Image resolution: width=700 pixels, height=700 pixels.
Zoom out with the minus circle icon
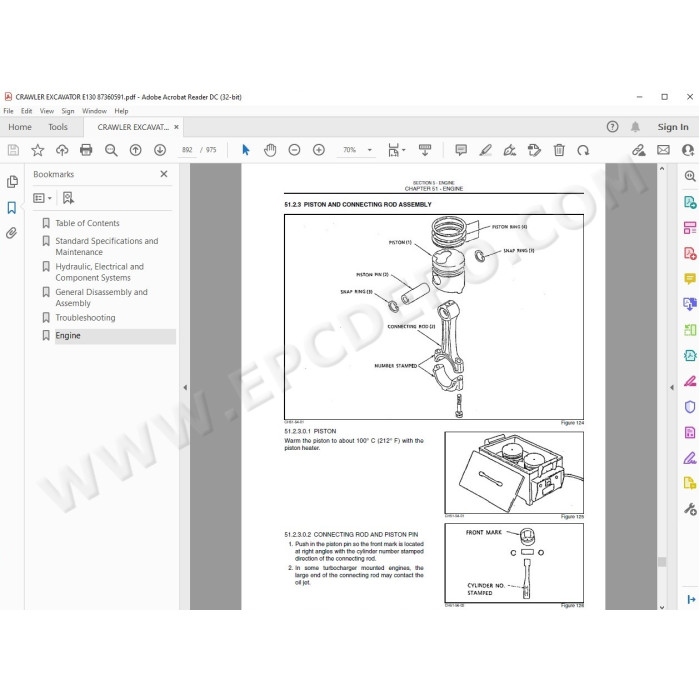[294, 150]
